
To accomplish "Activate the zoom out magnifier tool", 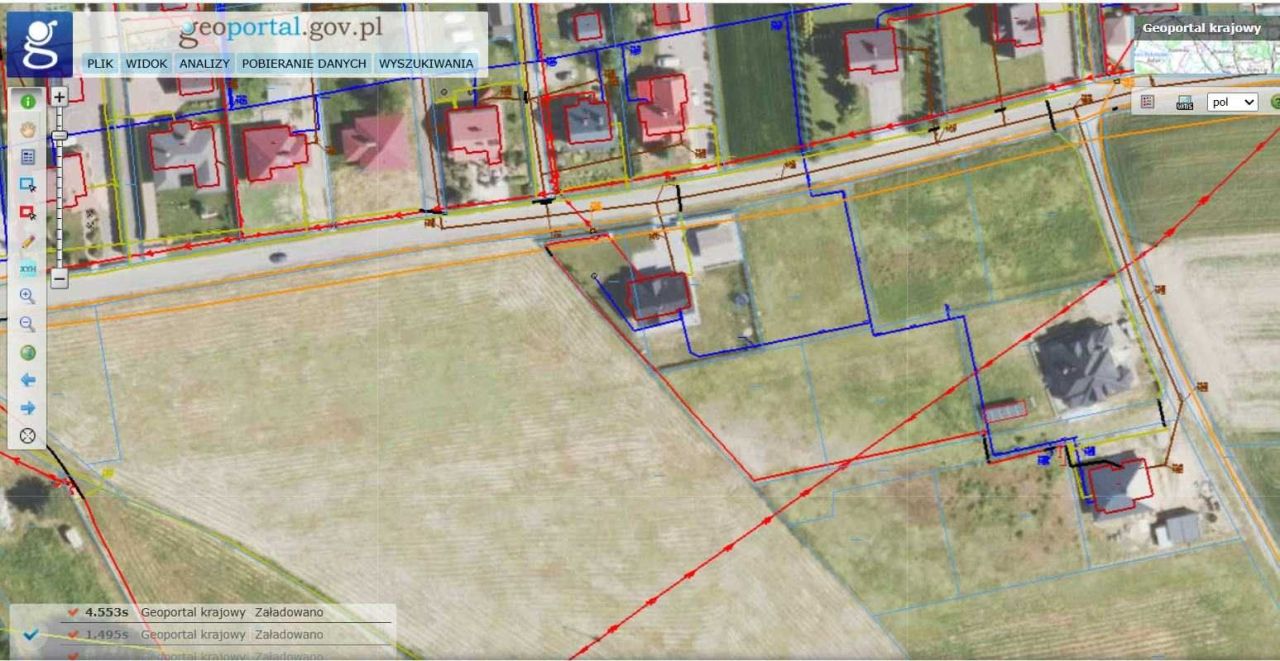I will coord(28,325).
